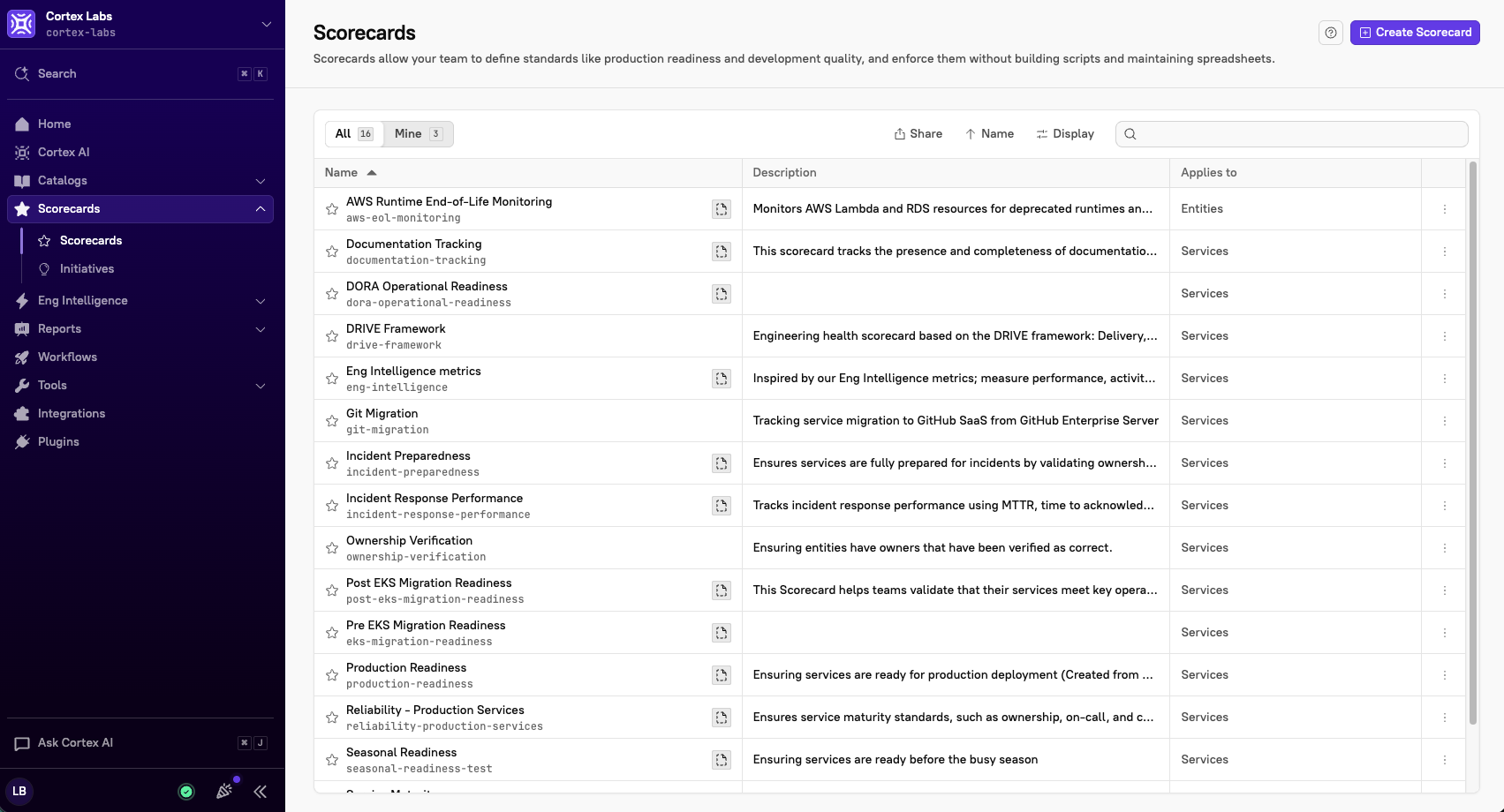
Task: Switch to the Mine tab
Action: (419, 134)
